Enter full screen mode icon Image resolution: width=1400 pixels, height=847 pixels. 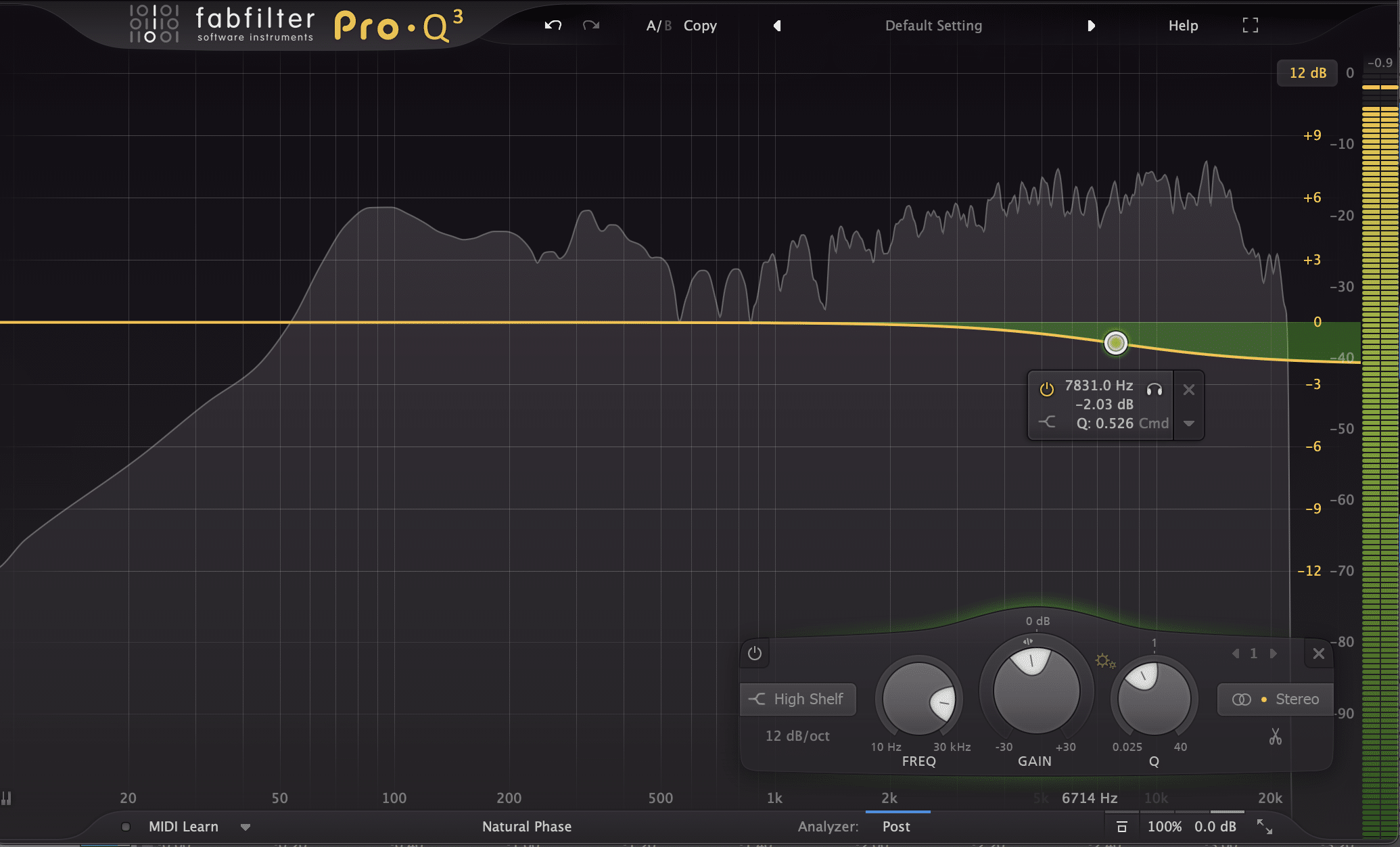point(1251,26)
